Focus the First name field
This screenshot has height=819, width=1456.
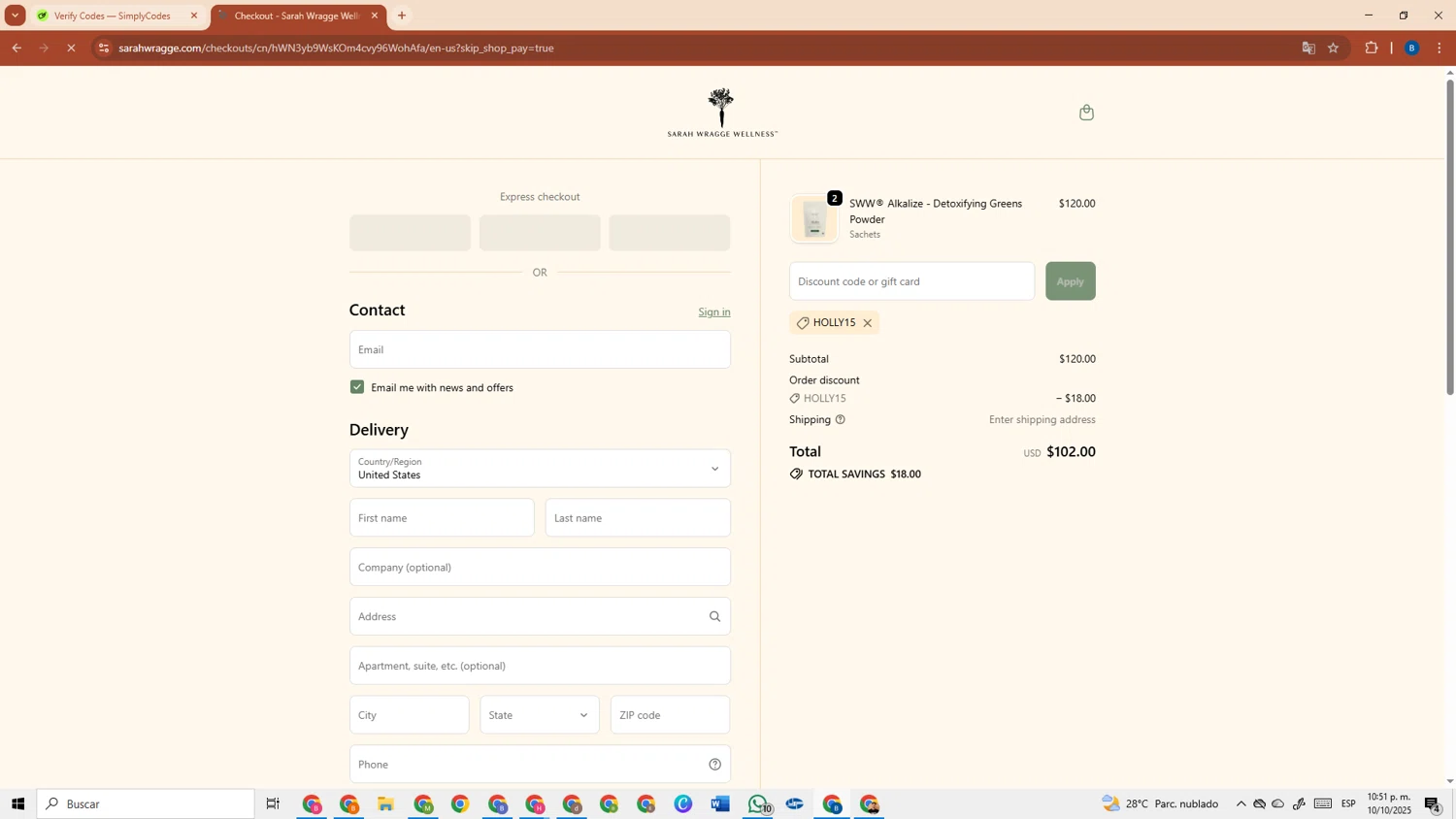[x=442, y=518]
